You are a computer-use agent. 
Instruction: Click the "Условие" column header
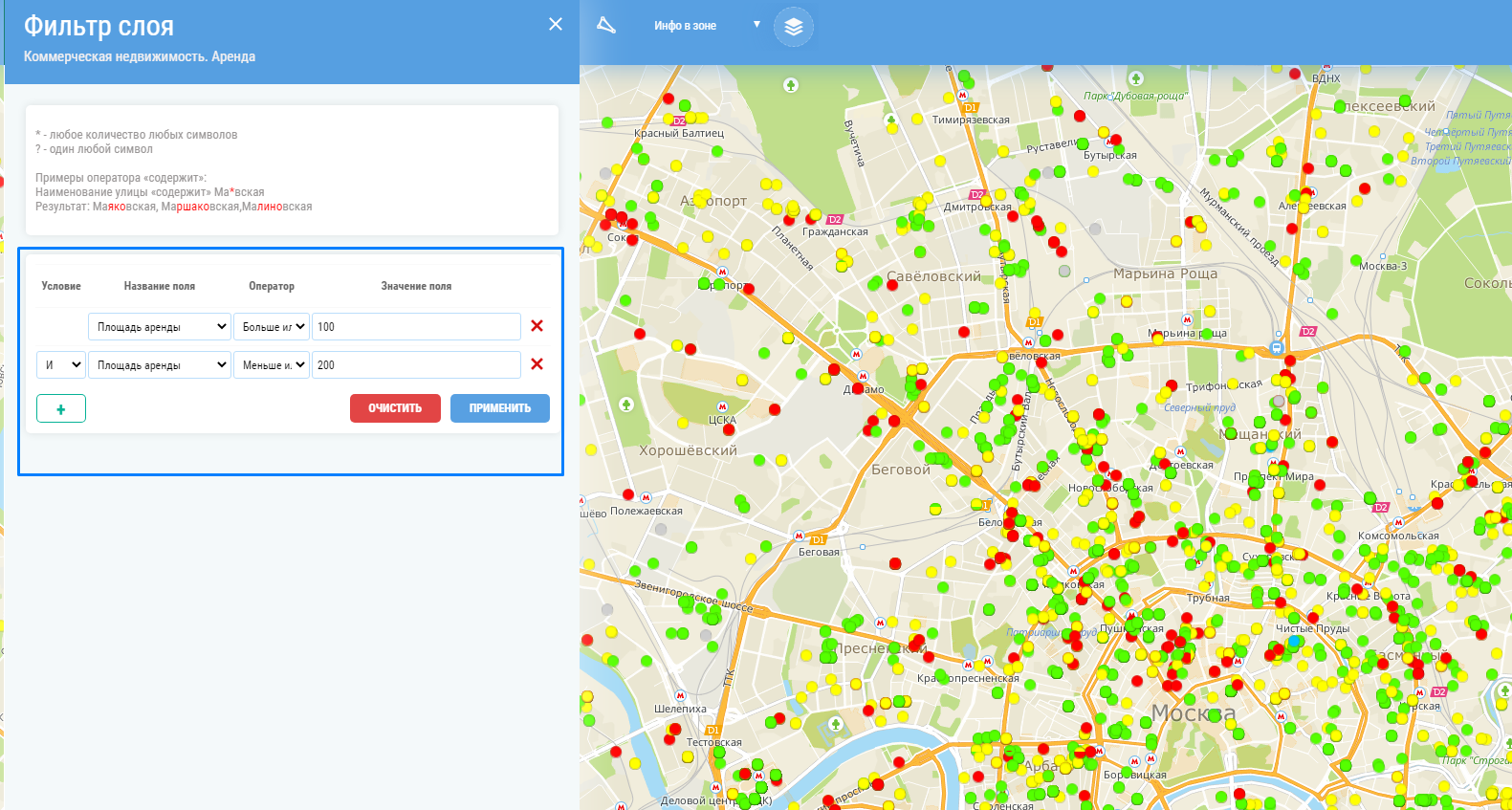61,286
